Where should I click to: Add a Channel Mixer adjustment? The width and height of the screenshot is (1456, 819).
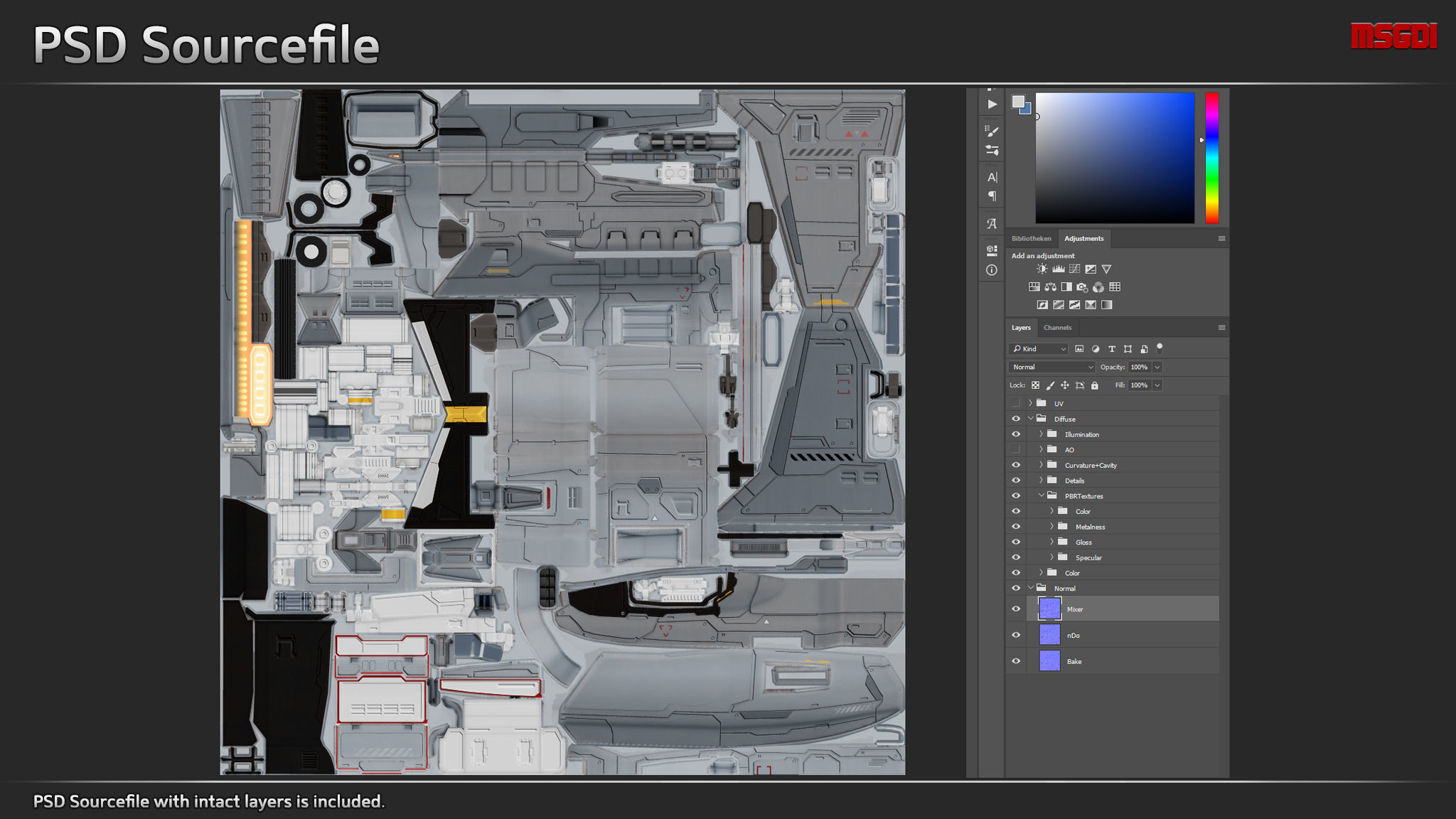(1098, 287)
